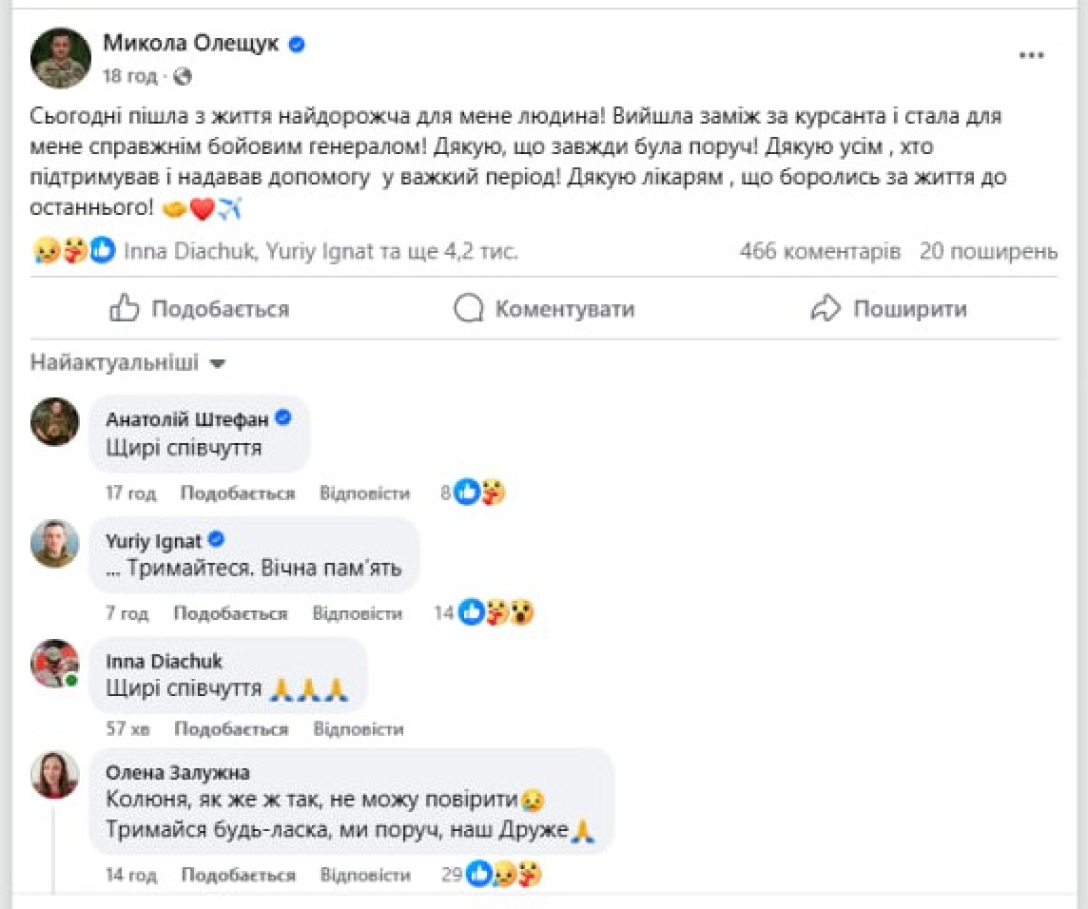The height and width of the screenshot is (909, 1088).
Task: Click Відповісти under Анатолій Штефан's comment
Action: (364, 493)
